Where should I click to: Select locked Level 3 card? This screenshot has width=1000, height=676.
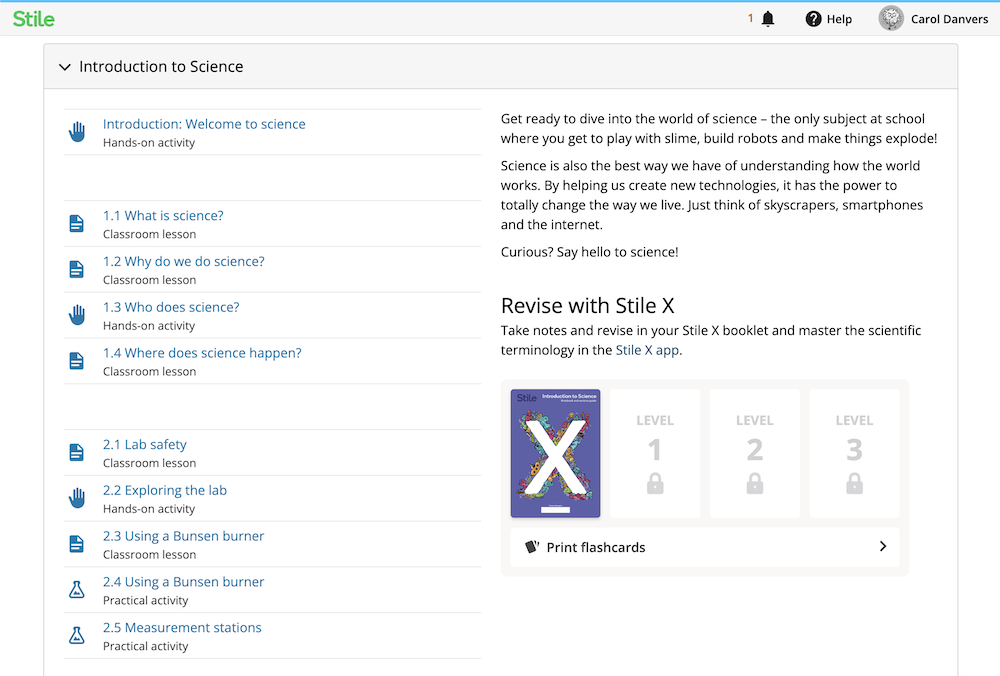point(855,453)
